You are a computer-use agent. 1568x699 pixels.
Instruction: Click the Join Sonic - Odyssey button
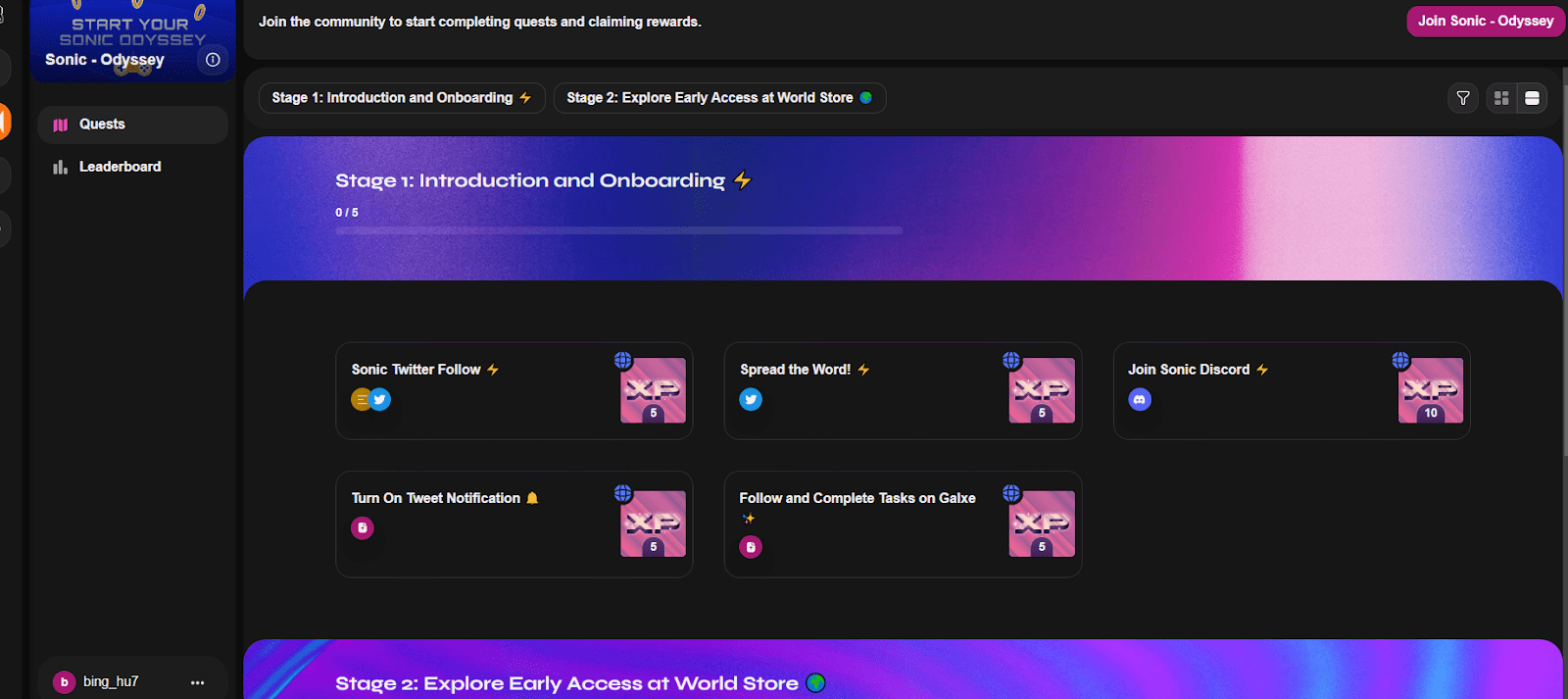pyautogui.click(x=1486, y=21)
